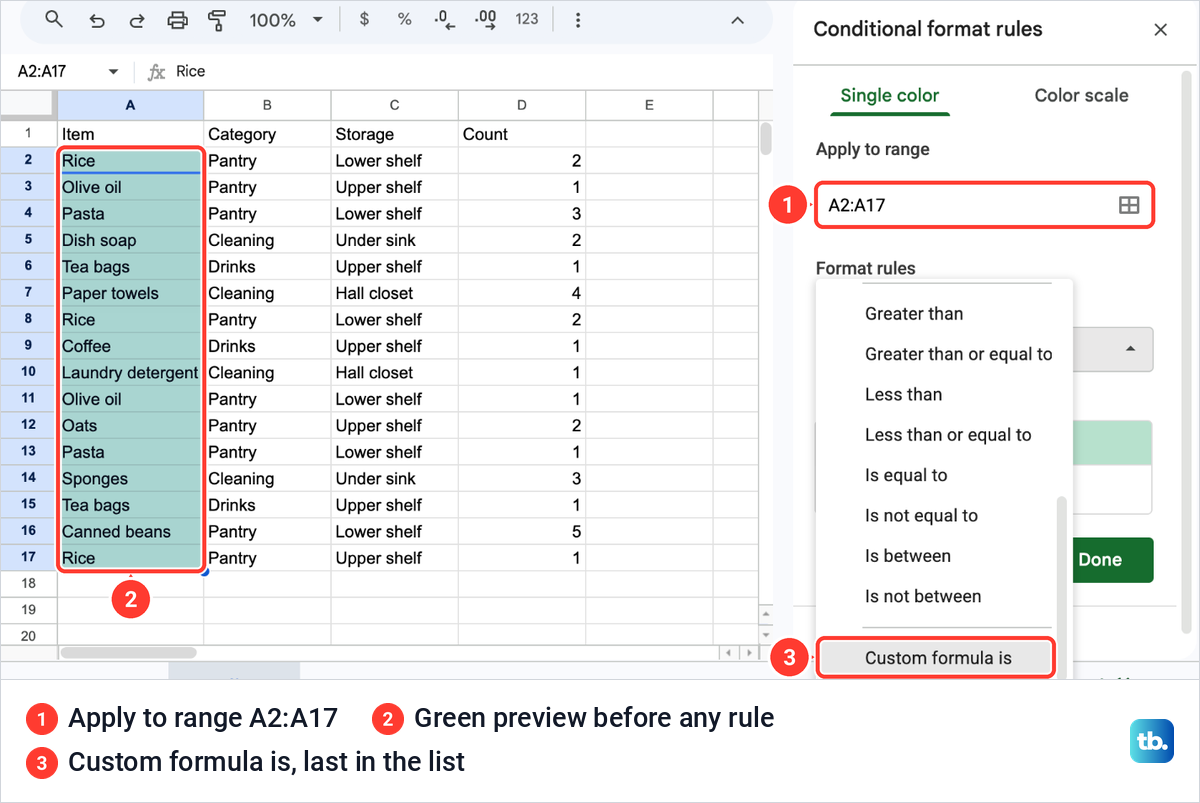
Task: Click the Paper towels cell
Action: pos(130,293)
